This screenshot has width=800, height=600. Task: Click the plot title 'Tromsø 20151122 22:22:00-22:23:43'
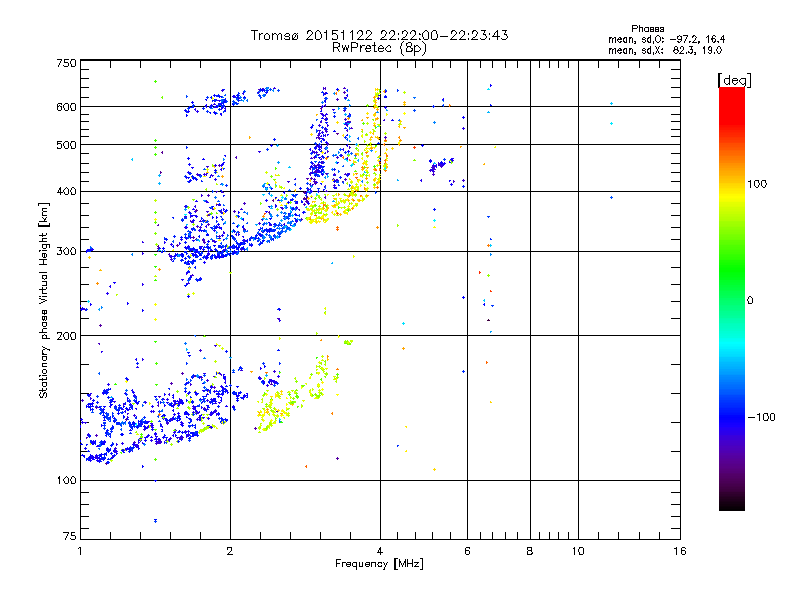(379, 35)
